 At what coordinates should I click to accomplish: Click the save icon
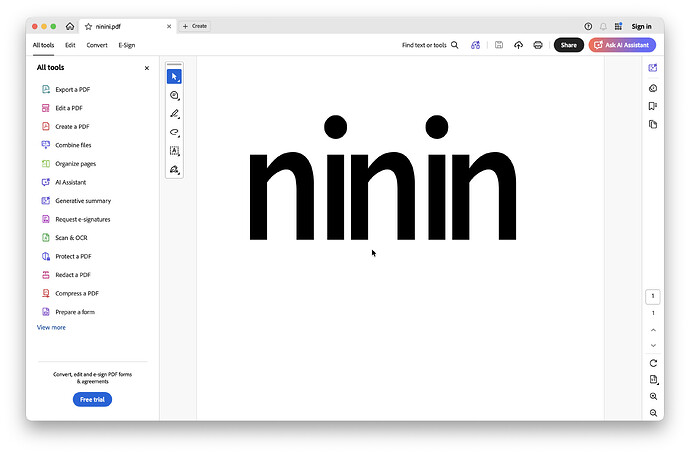(499, 45)
